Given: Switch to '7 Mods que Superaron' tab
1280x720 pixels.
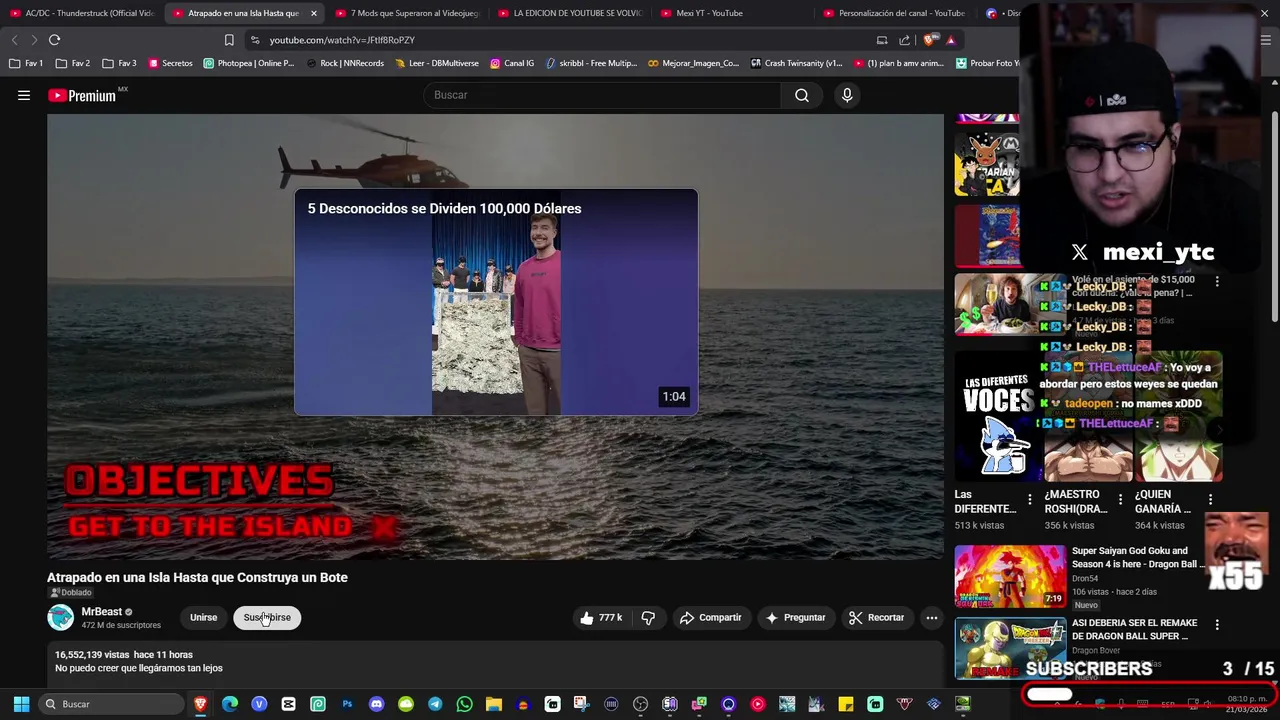Looking at the screenshot, I should 407,13.
